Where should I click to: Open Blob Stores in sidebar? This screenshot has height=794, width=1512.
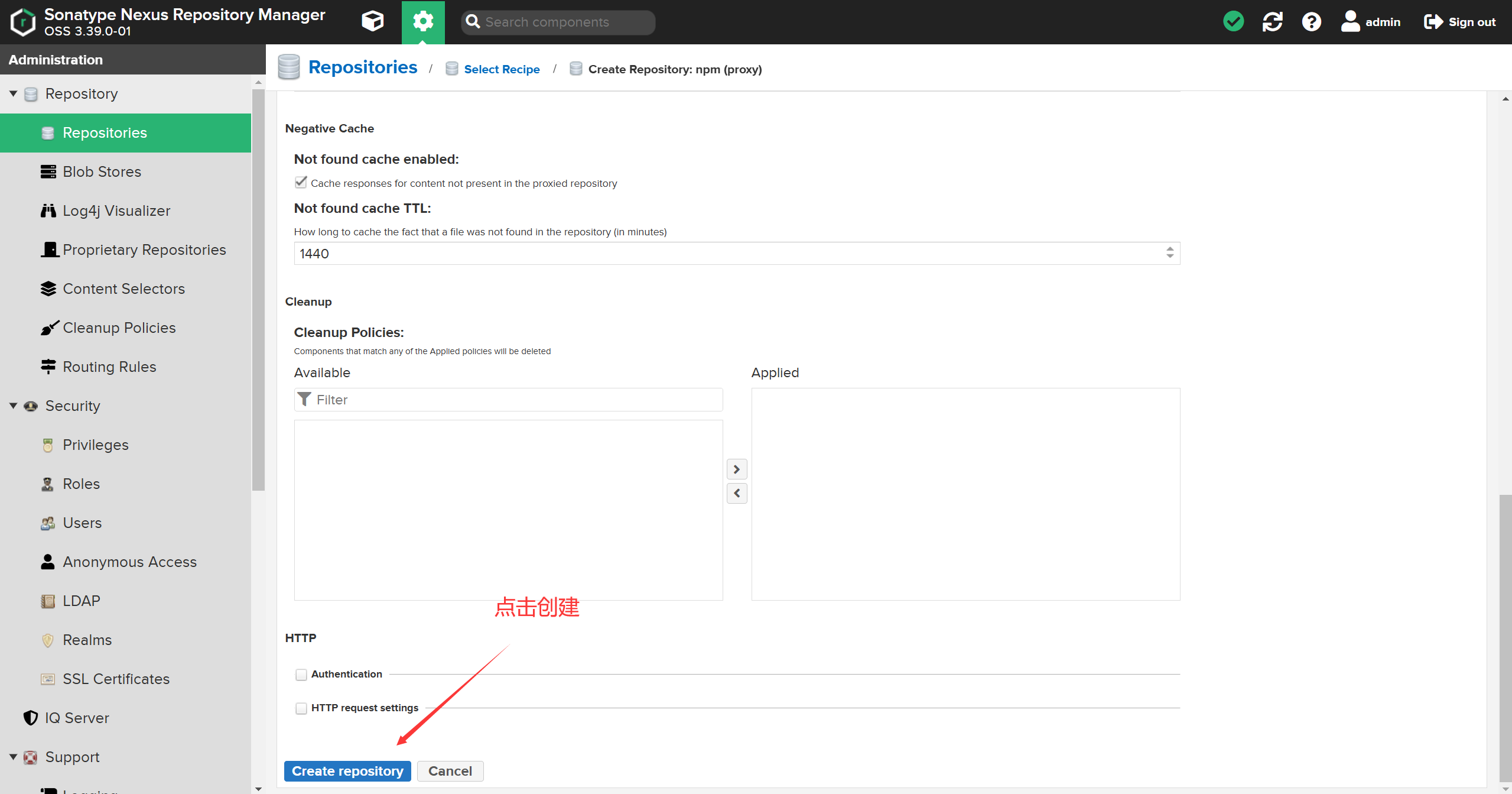[x=102, y=172]
